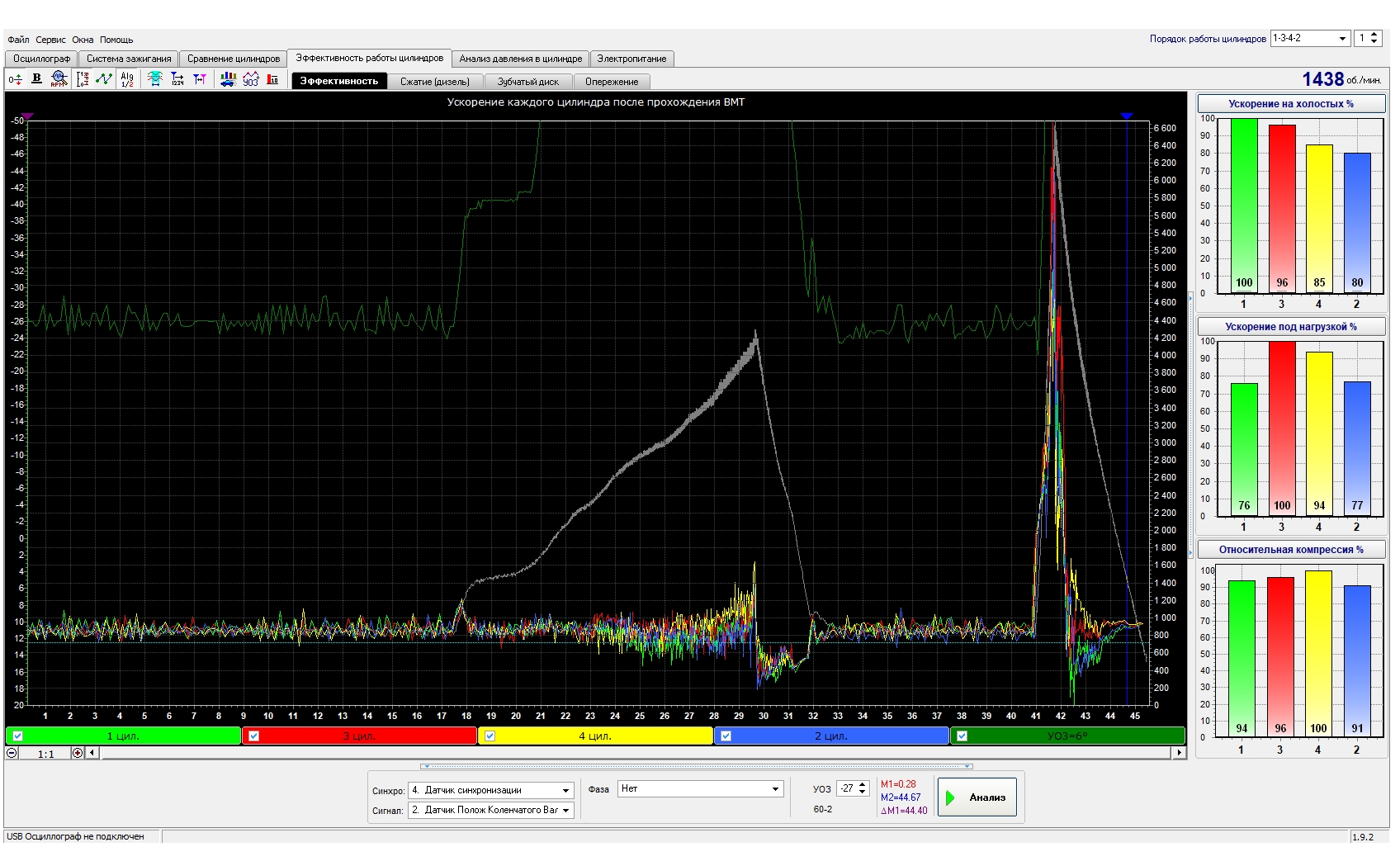Click the green polyline graph icon
1400x847 pixels.
(x=104, y=79)
